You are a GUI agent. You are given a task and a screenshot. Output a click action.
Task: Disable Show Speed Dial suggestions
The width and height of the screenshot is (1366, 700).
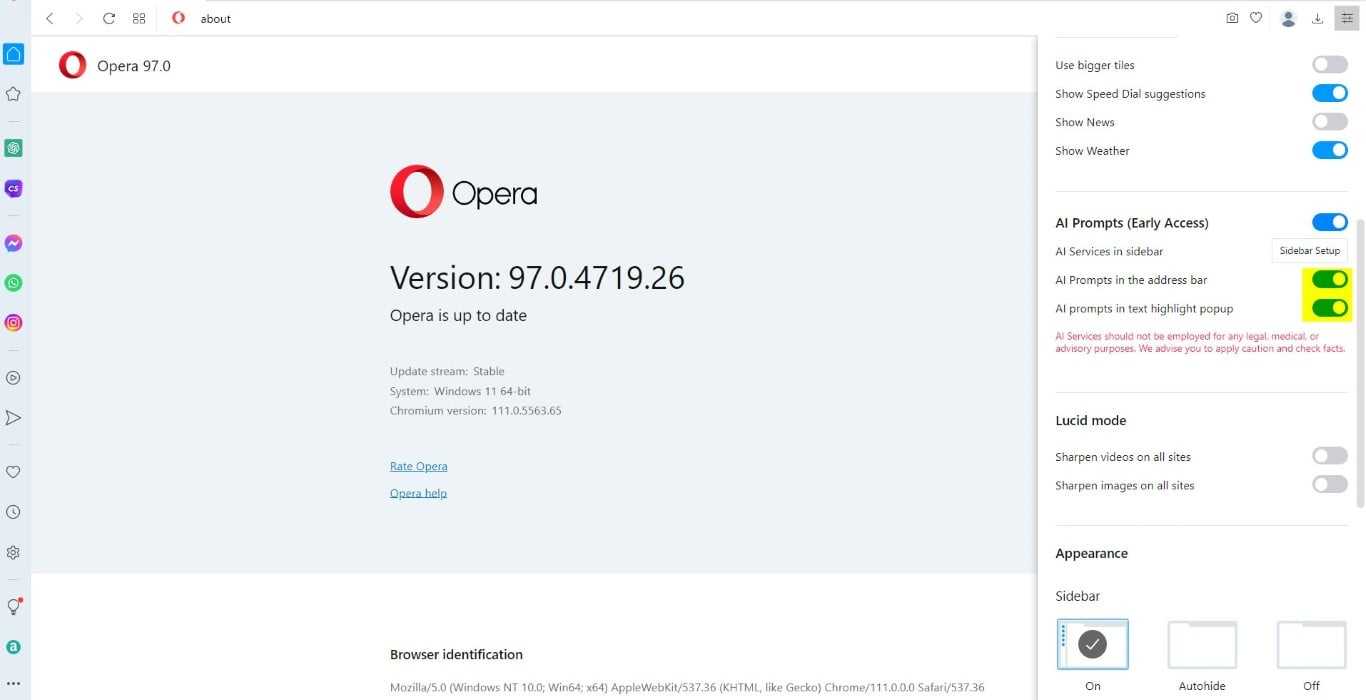pos(1330,93)
